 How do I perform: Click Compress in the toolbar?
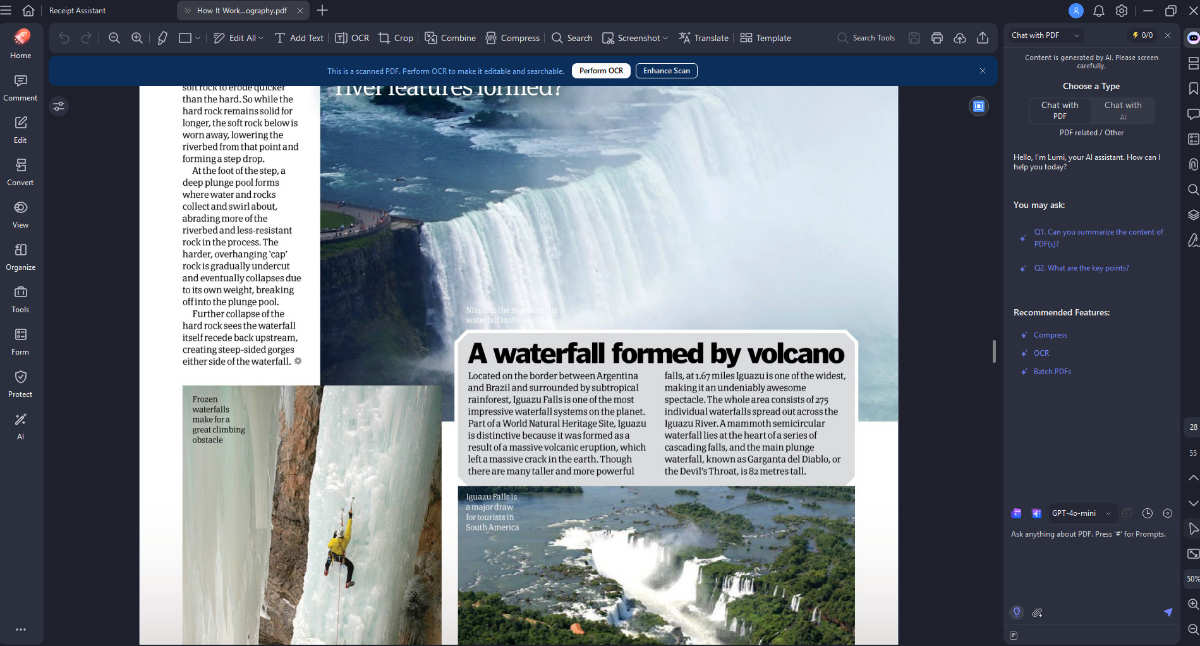pos(513,38)
